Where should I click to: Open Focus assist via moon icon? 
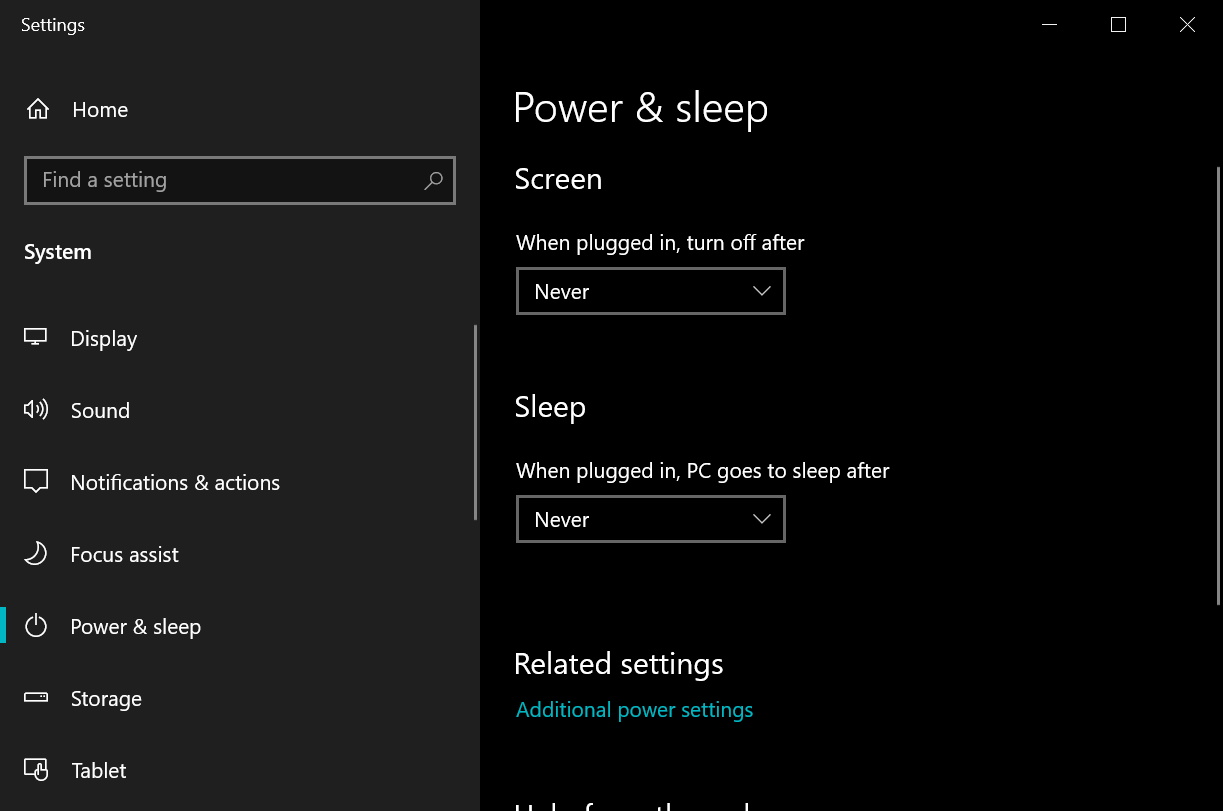pyautogui.click(x=36, y=554)
